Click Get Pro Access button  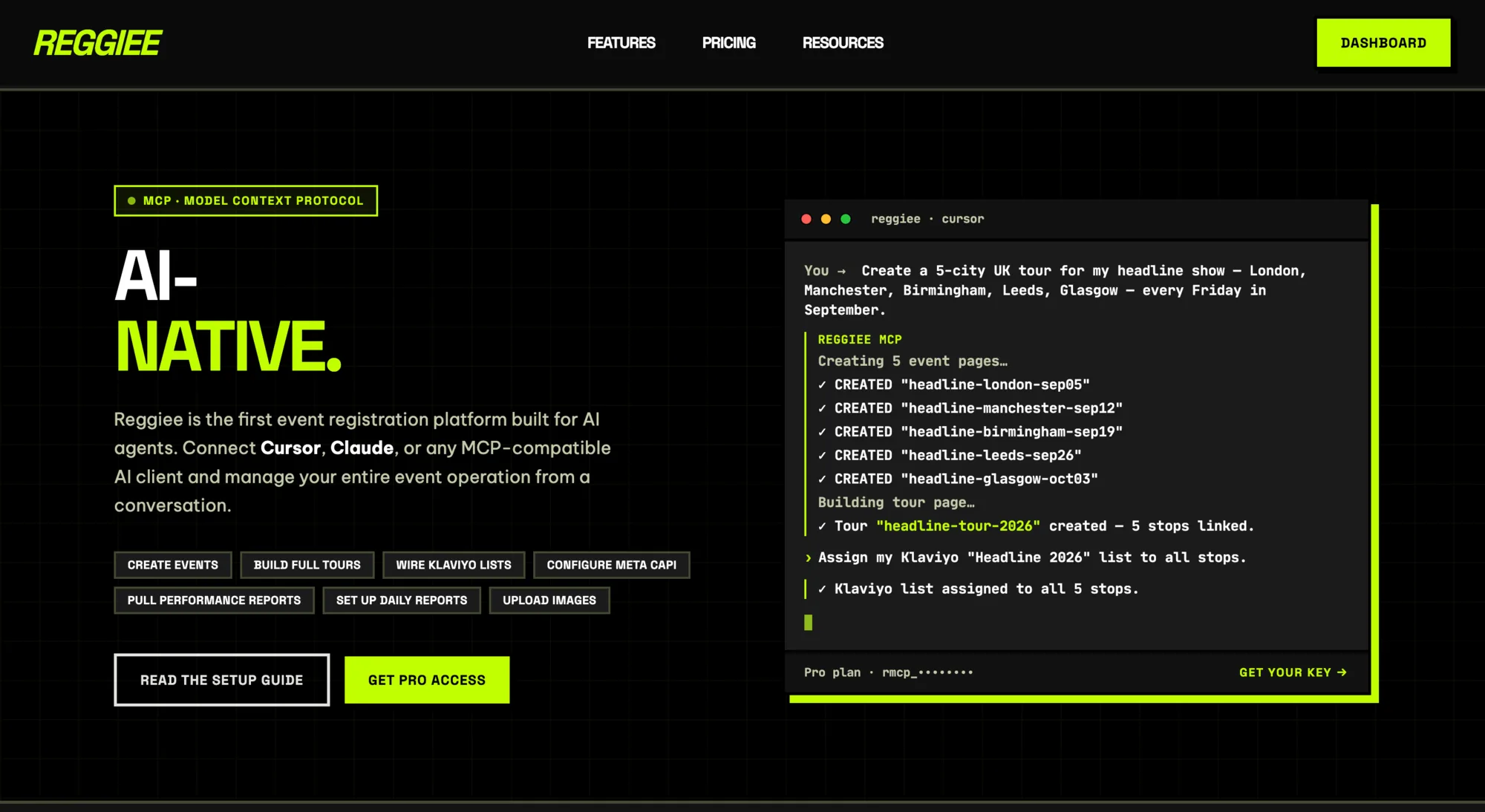[x=427, y=680]
